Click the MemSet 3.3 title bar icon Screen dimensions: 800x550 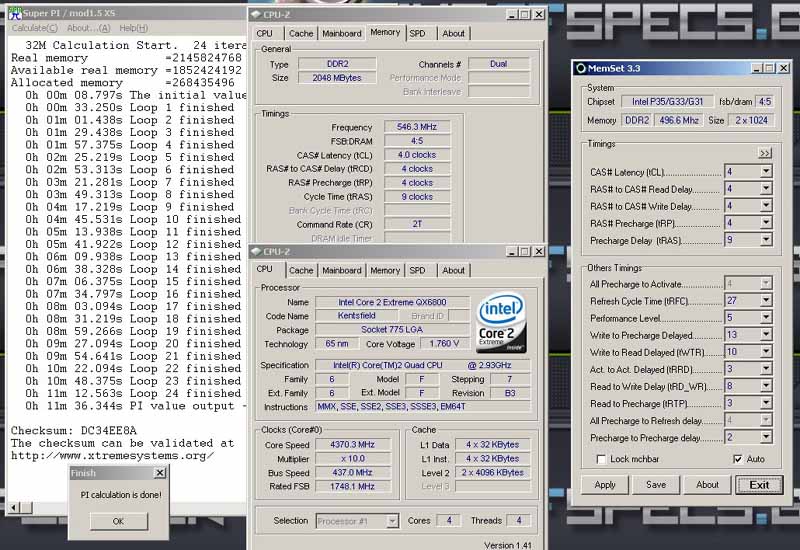[581, 68]
